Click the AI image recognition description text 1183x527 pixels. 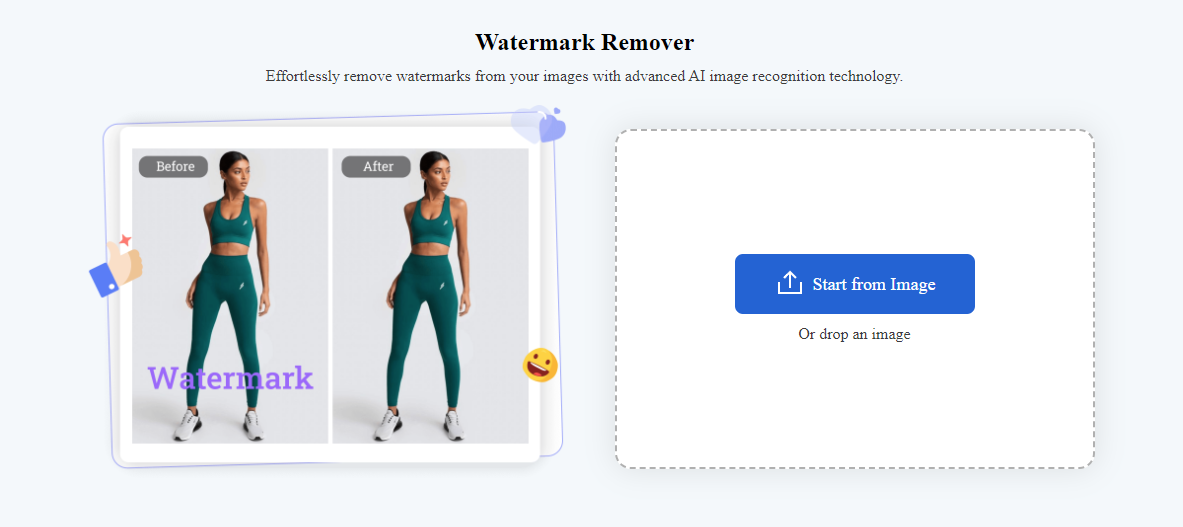(x=585, y=77)
